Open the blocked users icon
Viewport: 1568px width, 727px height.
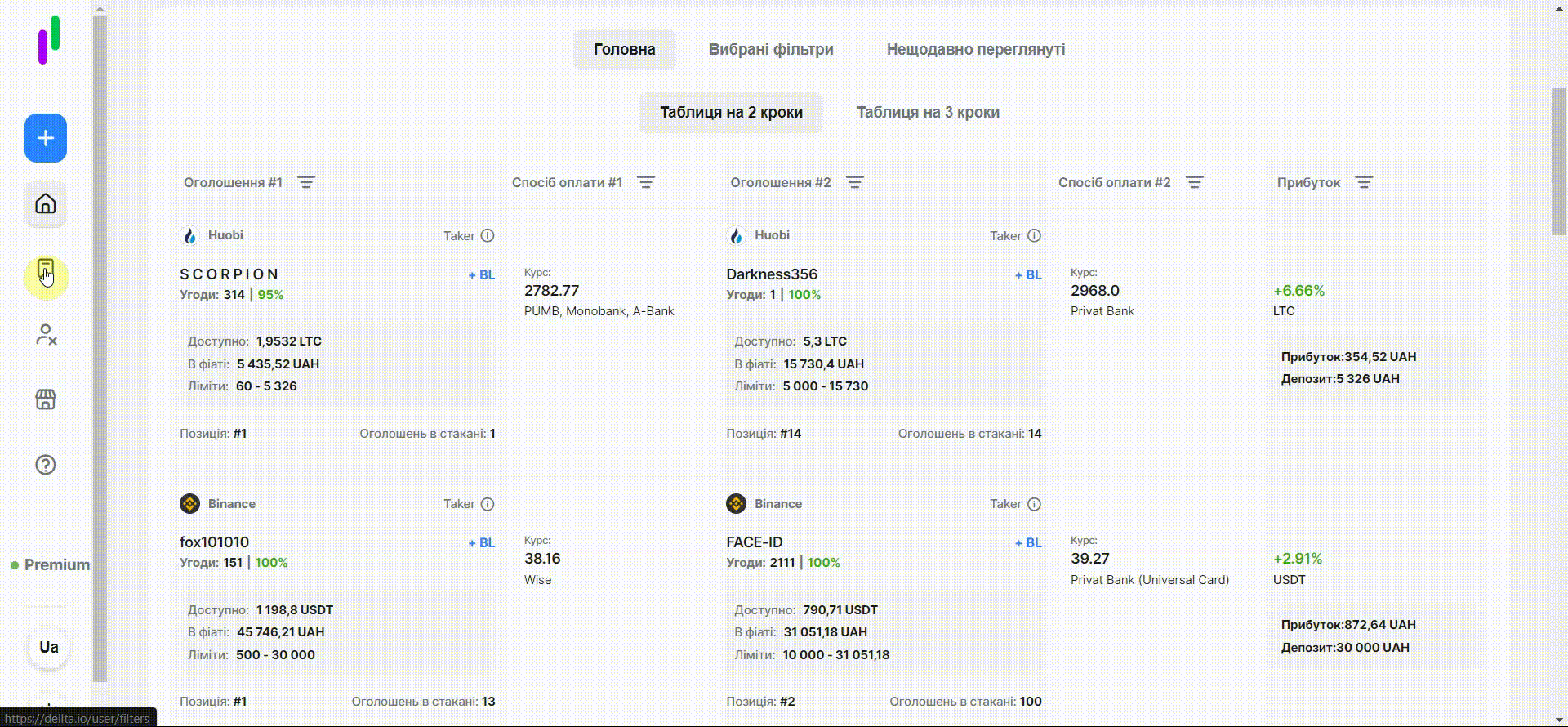coord(46,335)
